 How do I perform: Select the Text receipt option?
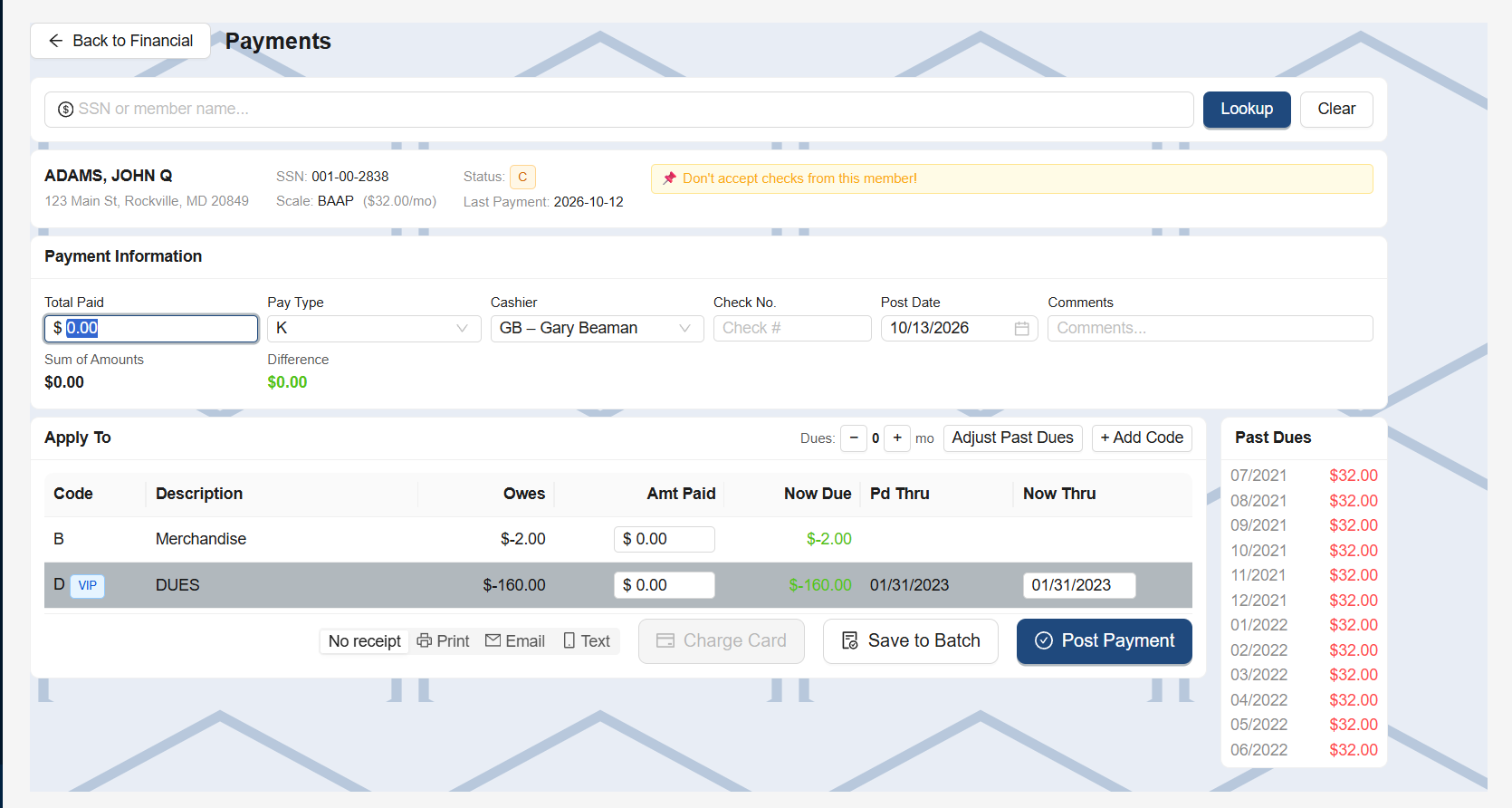point(587,641)
